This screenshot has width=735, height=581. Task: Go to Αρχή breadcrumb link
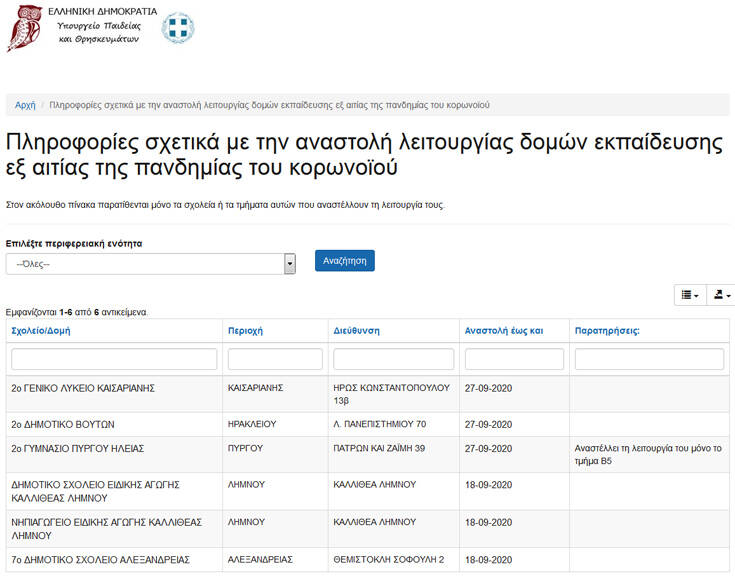(x=25, y=105)
